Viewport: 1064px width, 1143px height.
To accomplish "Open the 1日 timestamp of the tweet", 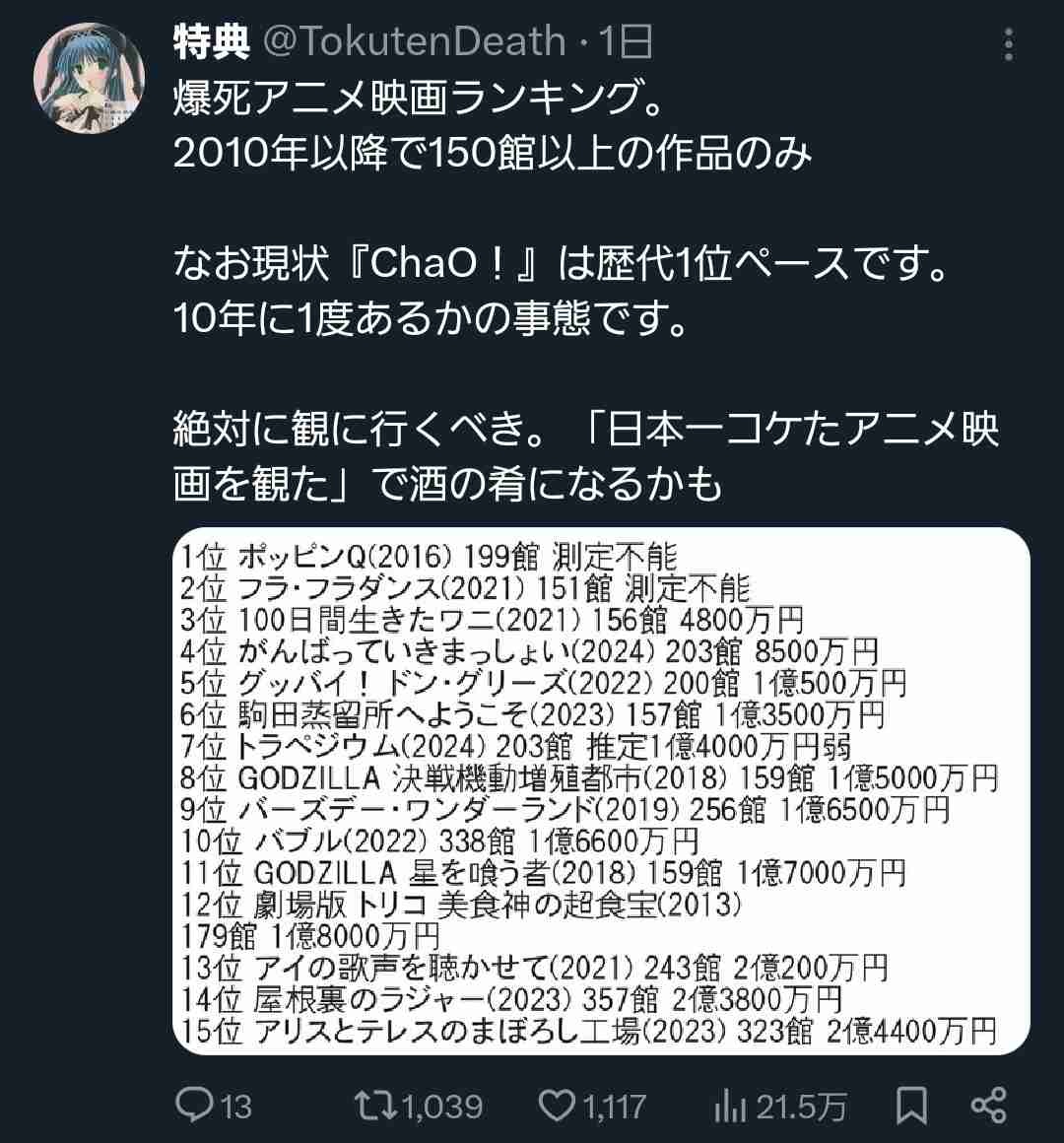I will pyautogui.click(x=626, y=40).
